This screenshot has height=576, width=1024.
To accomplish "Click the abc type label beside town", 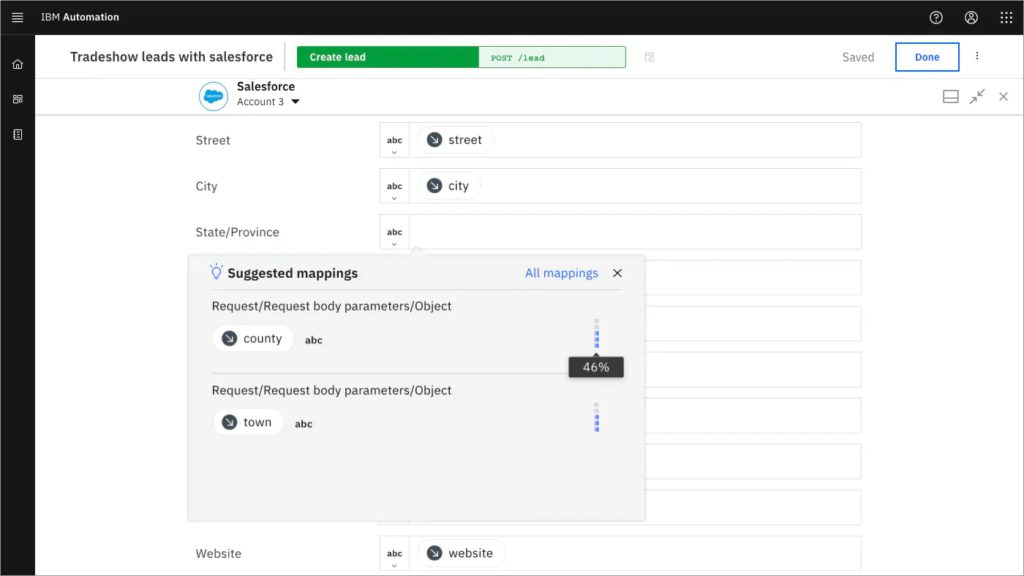I will tap(304, 423).
